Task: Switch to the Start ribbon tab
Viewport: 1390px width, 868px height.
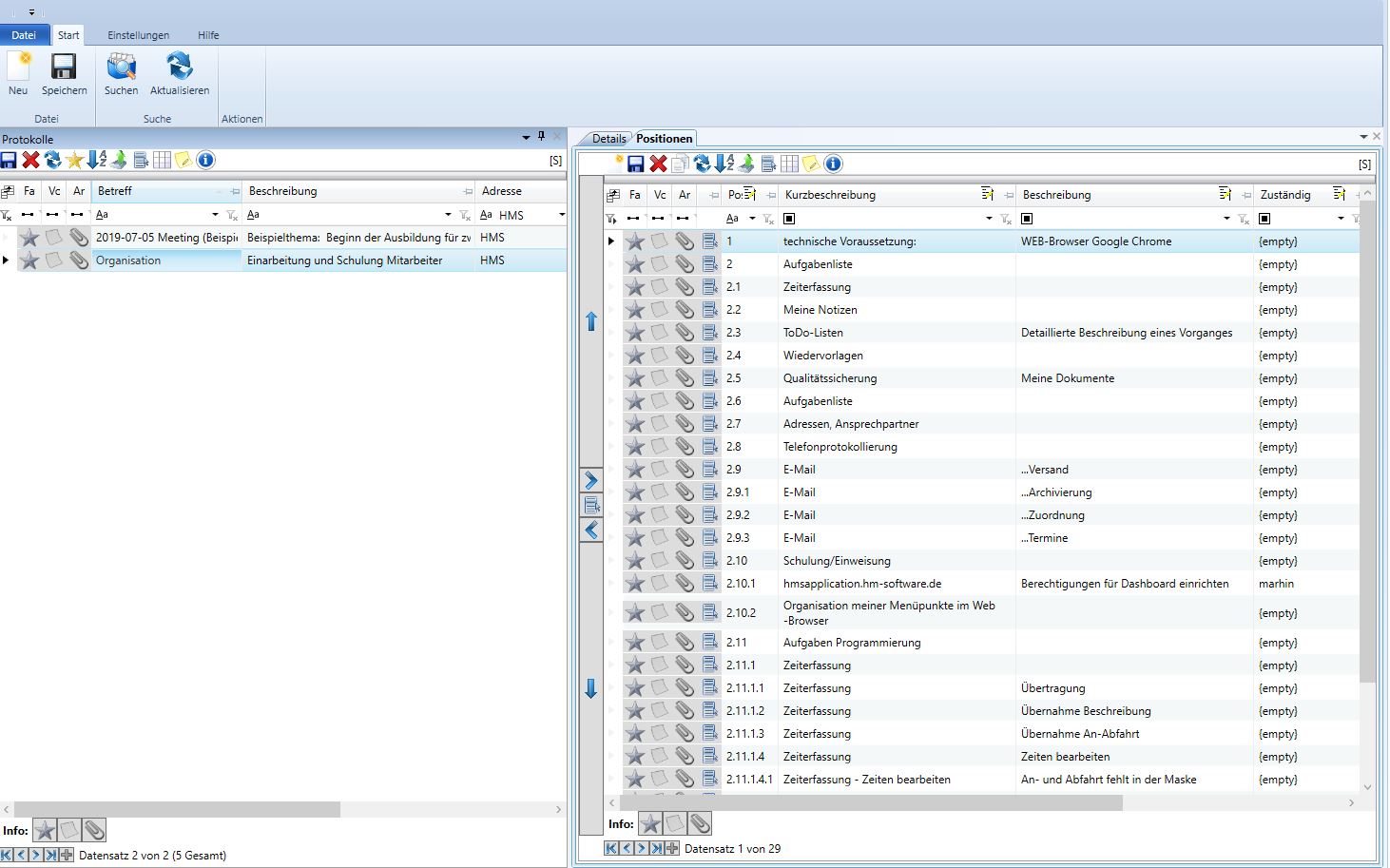Action: click(68, 35)
